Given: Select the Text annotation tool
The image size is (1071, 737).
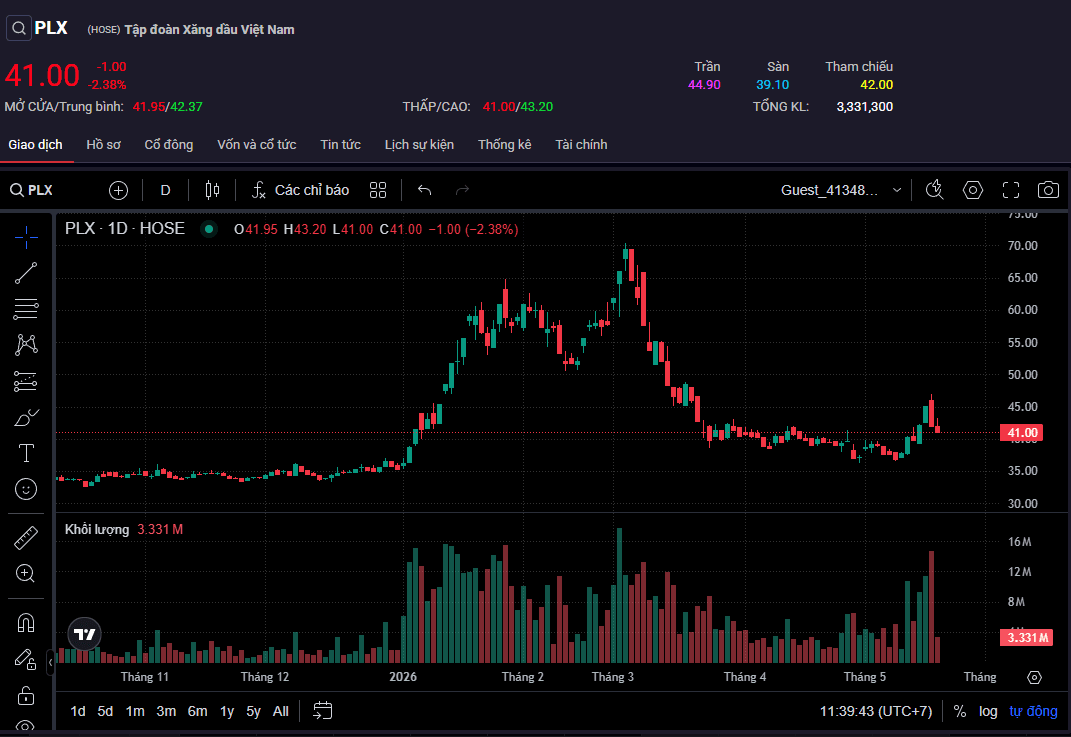Looking at the screenshot, I should 26,453.
